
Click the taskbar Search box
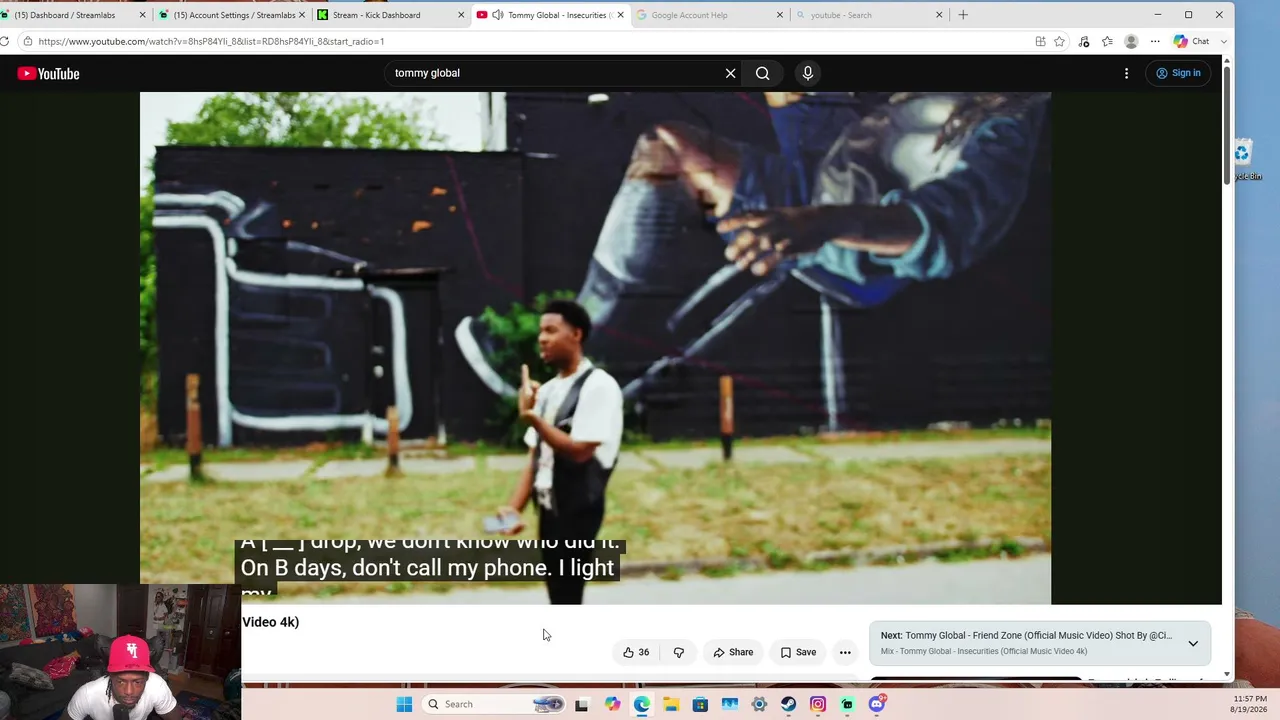[x=494, y=704]
